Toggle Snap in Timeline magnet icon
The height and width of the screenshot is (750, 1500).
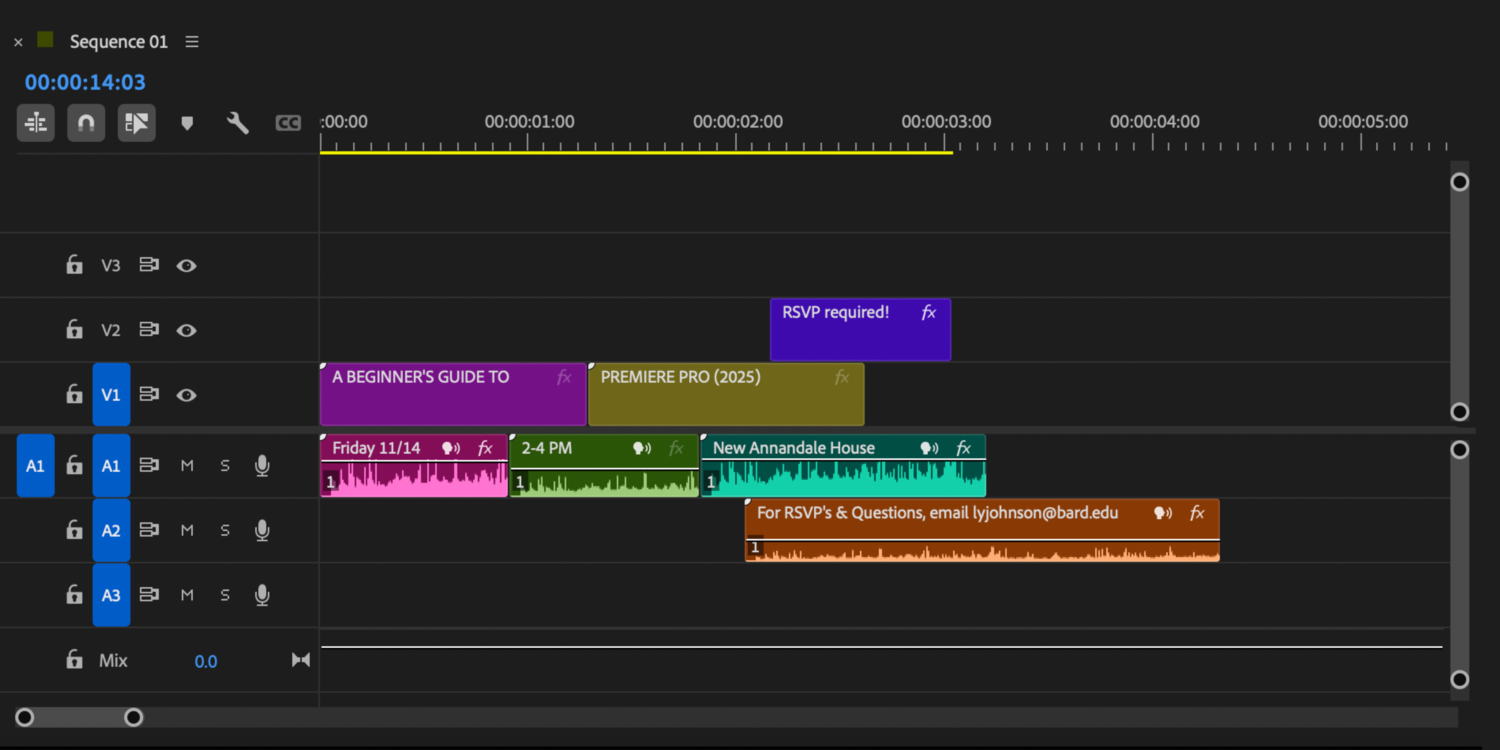click(86, 123)
